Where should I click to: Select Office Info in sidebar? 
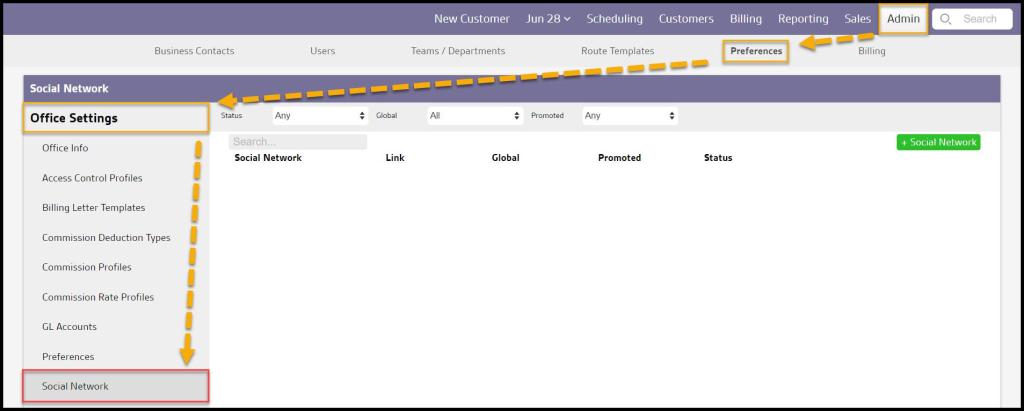coord(65,148)
